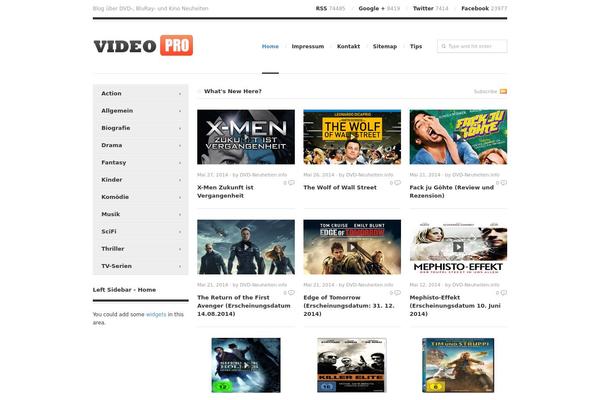Click the Subscribe link

point(485,91)
